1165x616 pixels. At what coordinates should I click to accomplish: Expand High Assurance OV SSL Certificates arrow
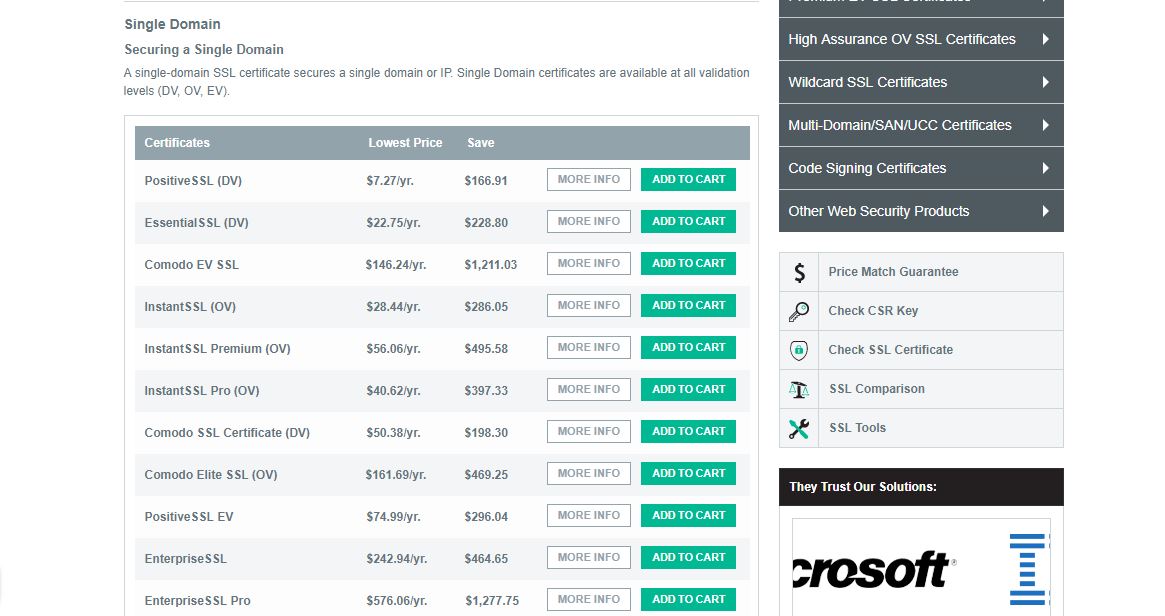coord(1045,39)
